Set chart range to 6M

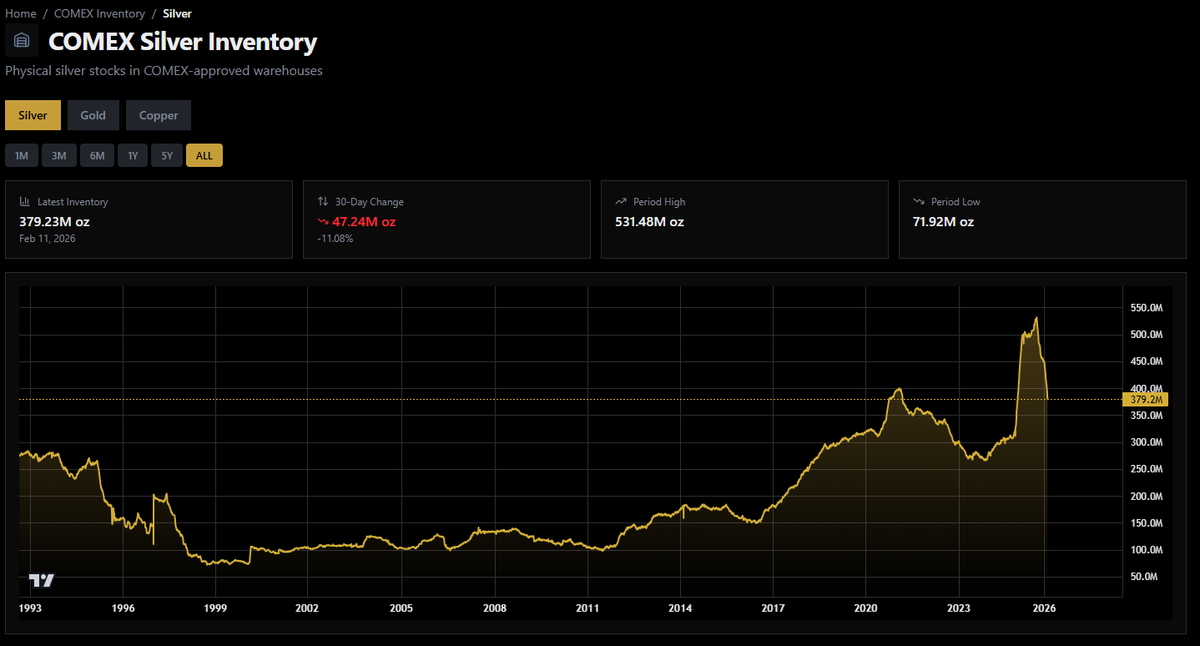click(96, 155)
